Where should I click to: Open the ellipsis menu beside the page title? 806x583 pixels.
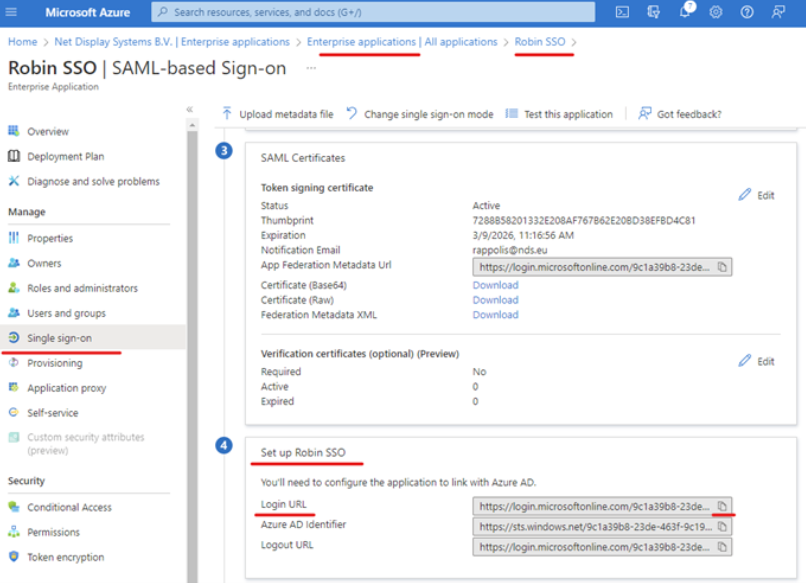[x=311, y=68]
